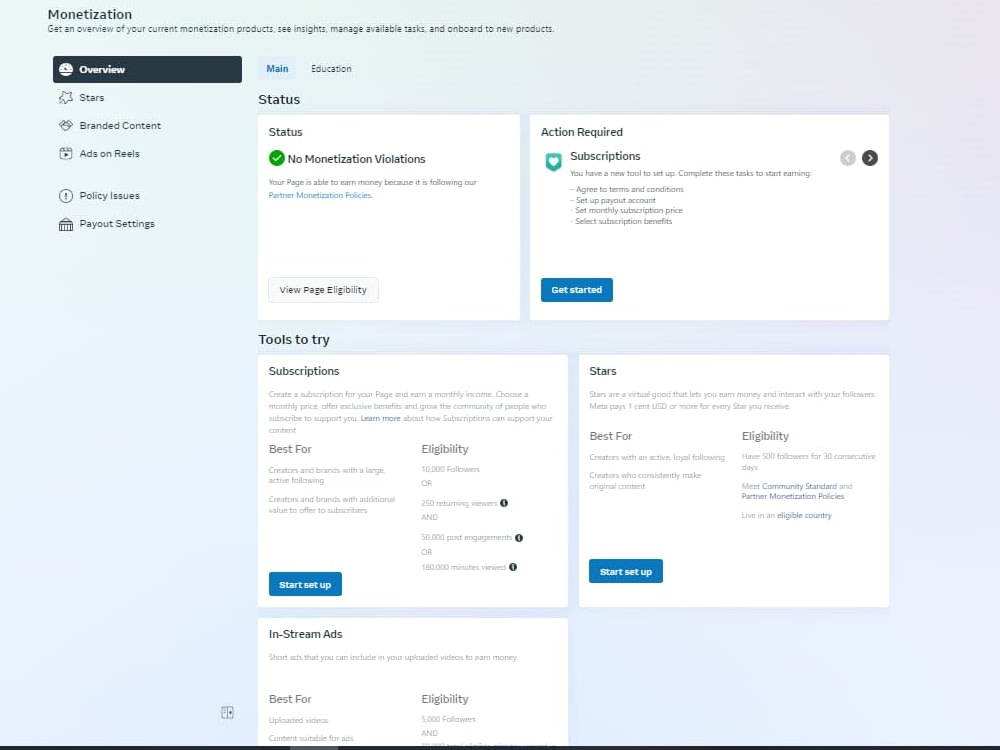The image size is (1000, 750).
Task: Click 'Uploaded videos' under In-Stream Ads
Action: [x=298, y=721]
